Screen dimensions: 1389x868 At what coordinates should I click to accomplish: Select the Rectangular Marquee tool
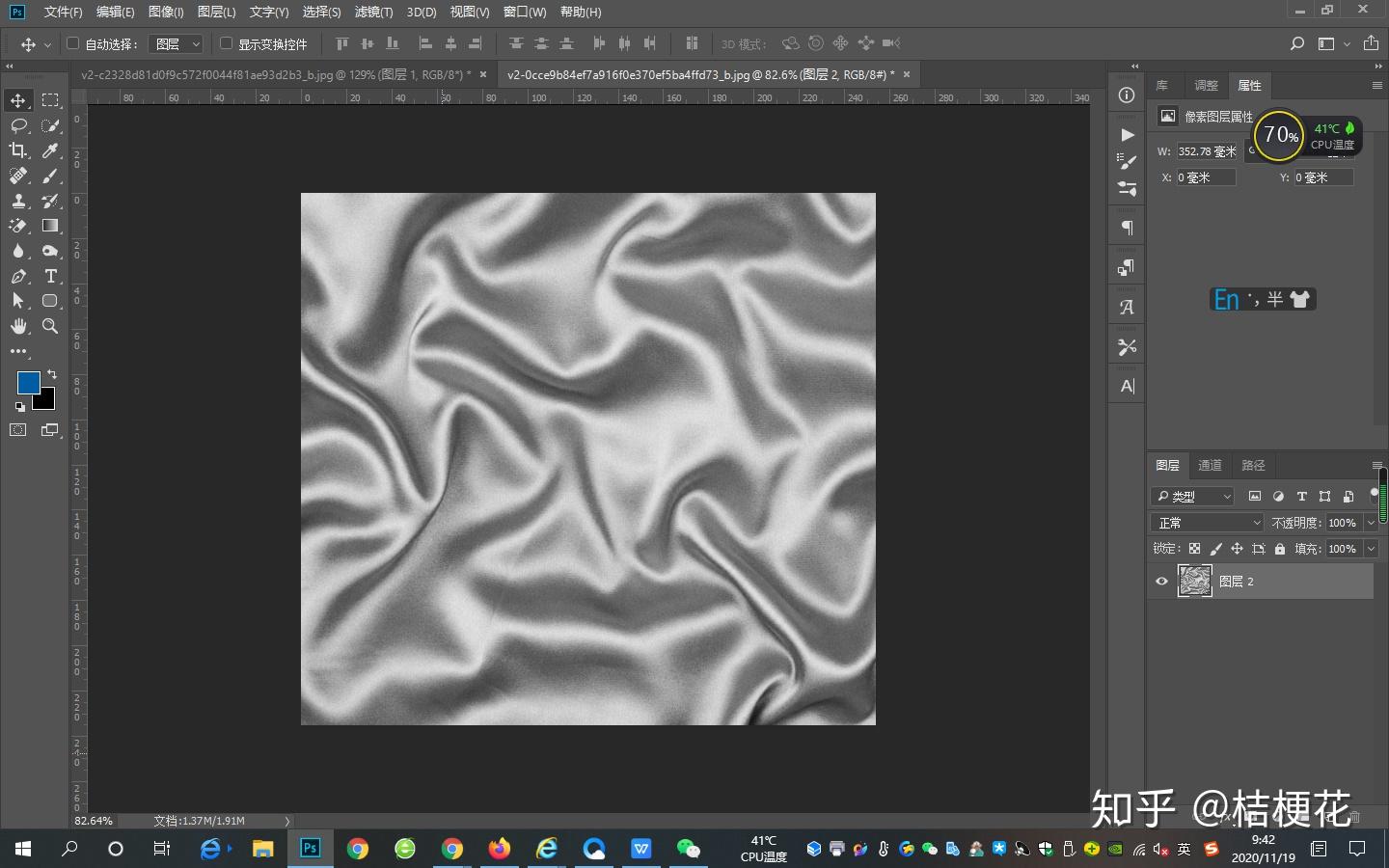point(50,100)
